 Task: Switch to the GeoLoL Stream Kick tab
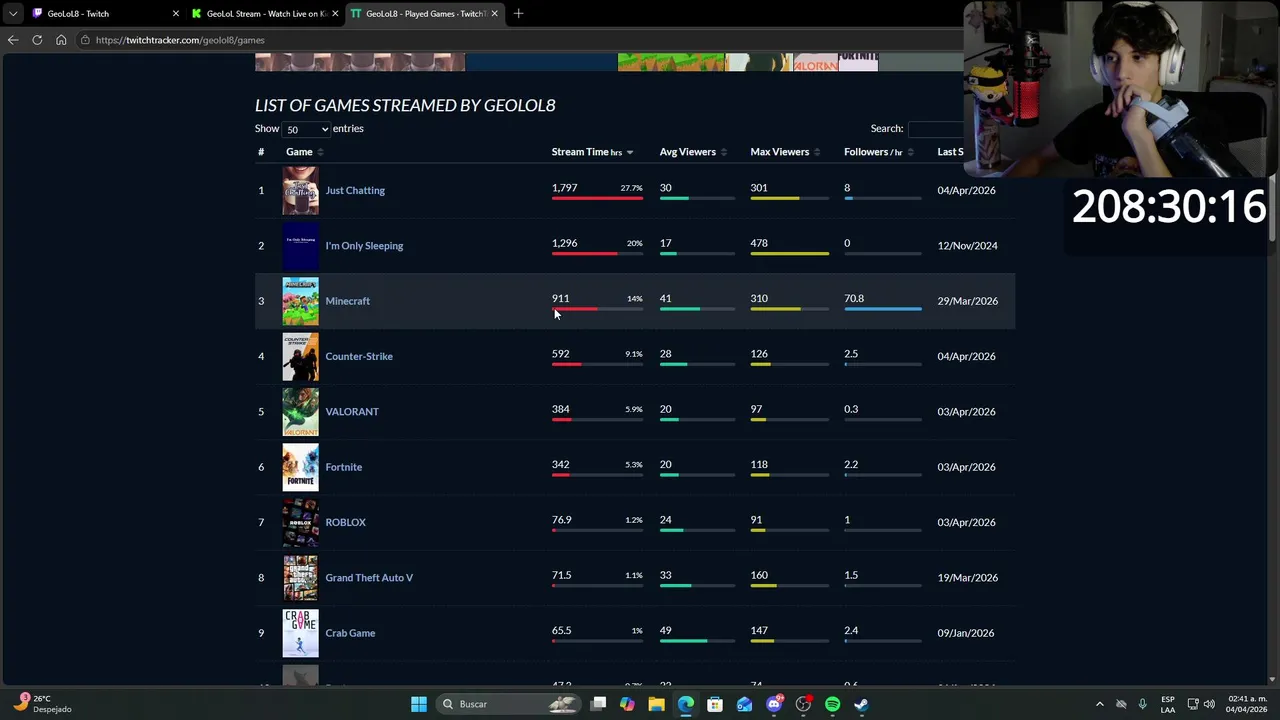click(265, 14)
